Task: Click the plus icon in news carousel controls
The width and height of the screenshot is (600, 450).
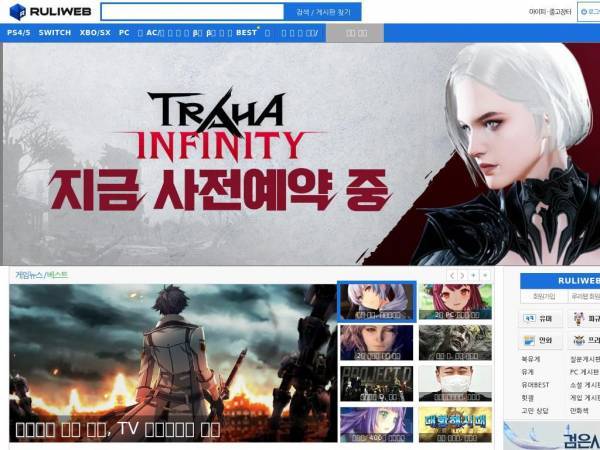Action: (x=474, y=276)
